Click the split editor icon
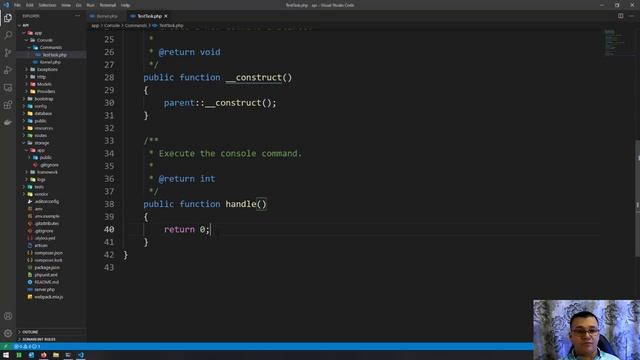Screen dimensions: 640x360 coord(620,16)
